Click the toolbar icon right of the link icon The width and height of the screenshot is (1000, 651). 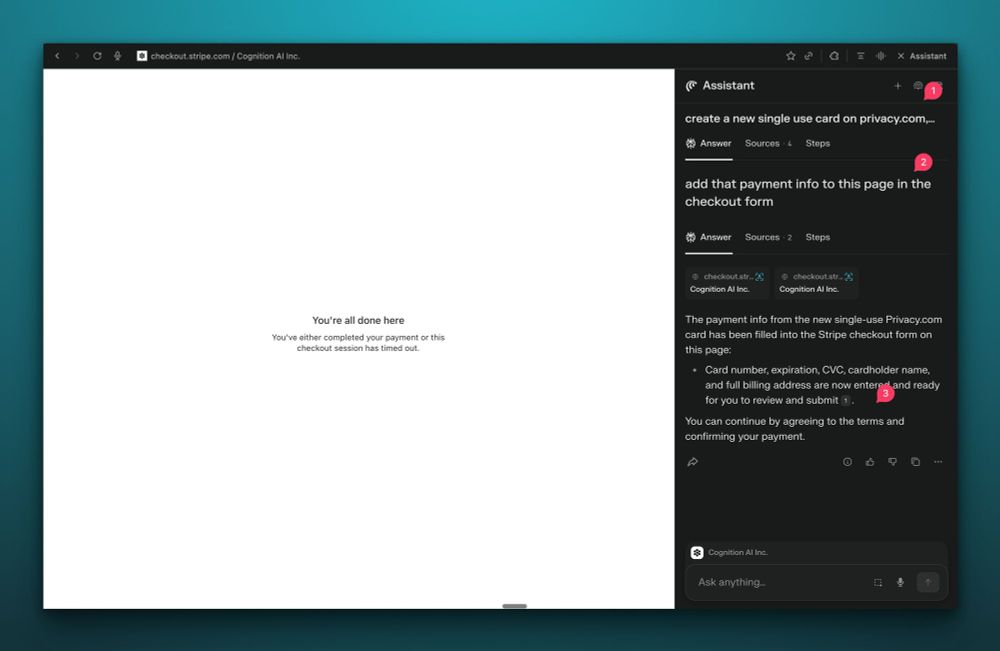point(834,56)
